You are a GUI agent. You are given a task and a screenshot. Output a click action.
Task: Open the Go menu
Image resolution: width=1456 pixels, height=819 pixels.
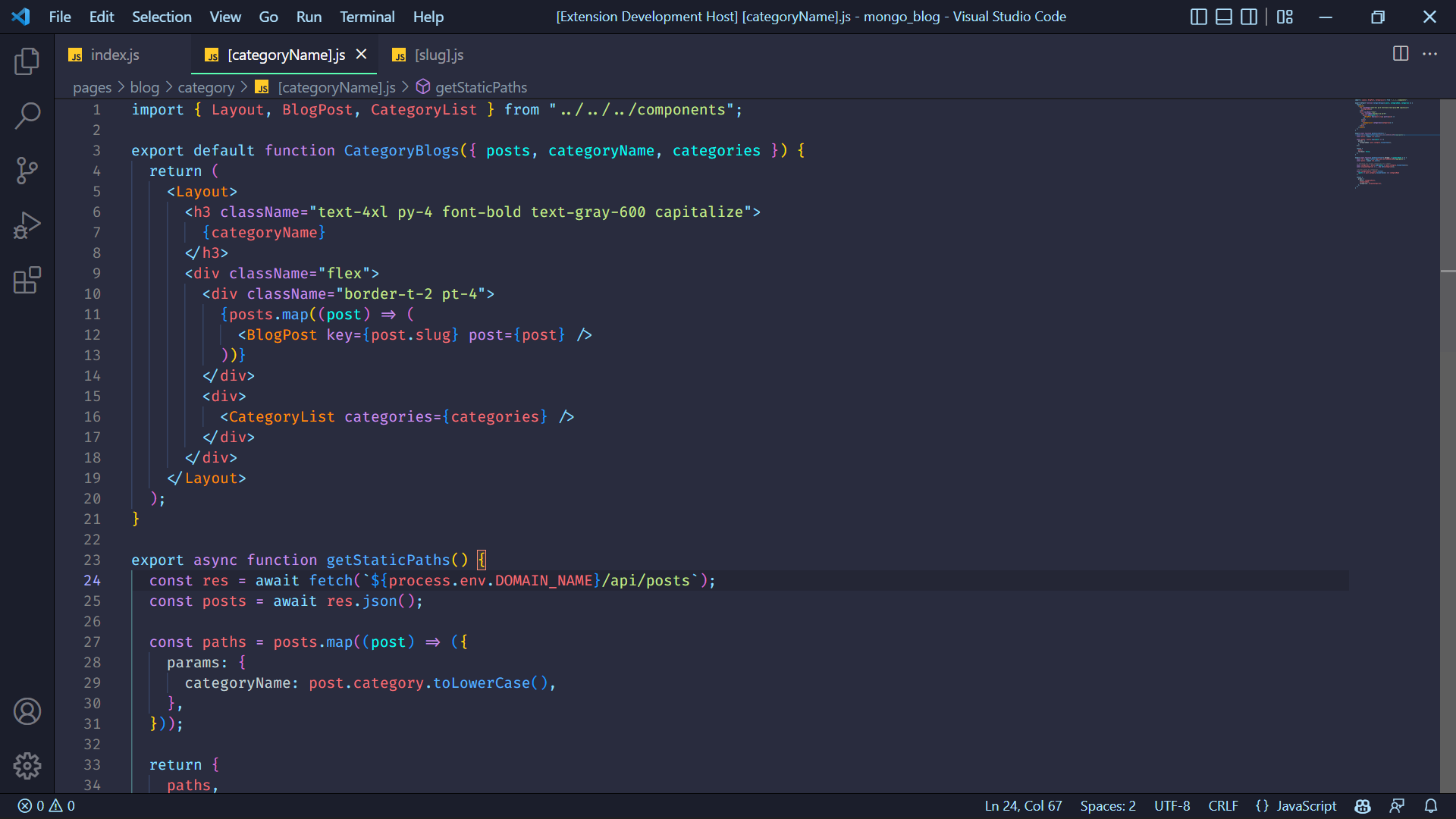point(268,17)
